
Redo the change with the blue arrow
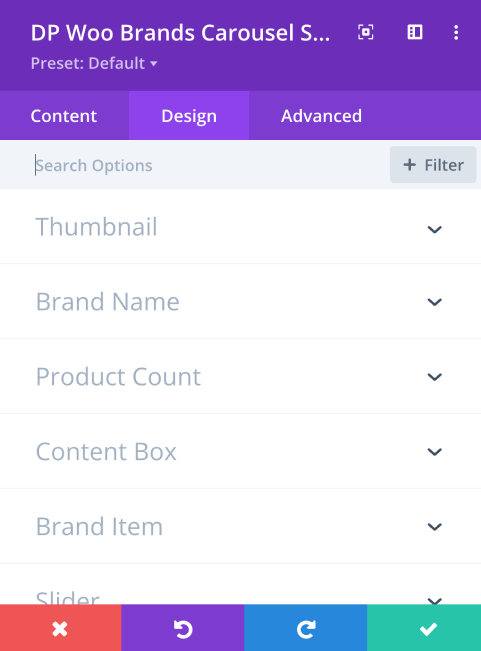pos(305,629)
